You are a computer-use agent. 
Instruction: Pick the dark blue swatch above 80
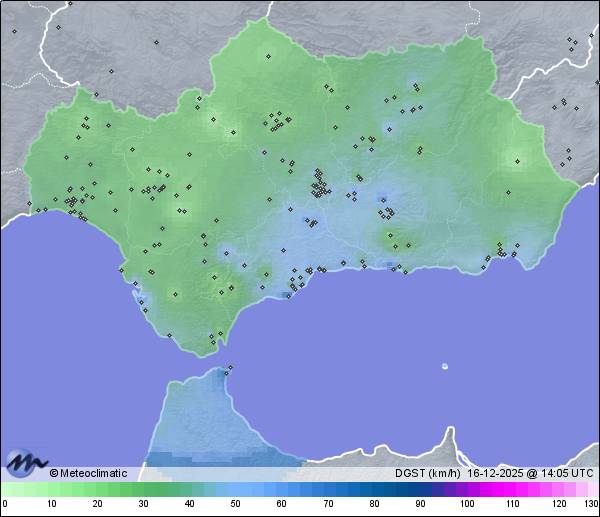pos(374,489)
